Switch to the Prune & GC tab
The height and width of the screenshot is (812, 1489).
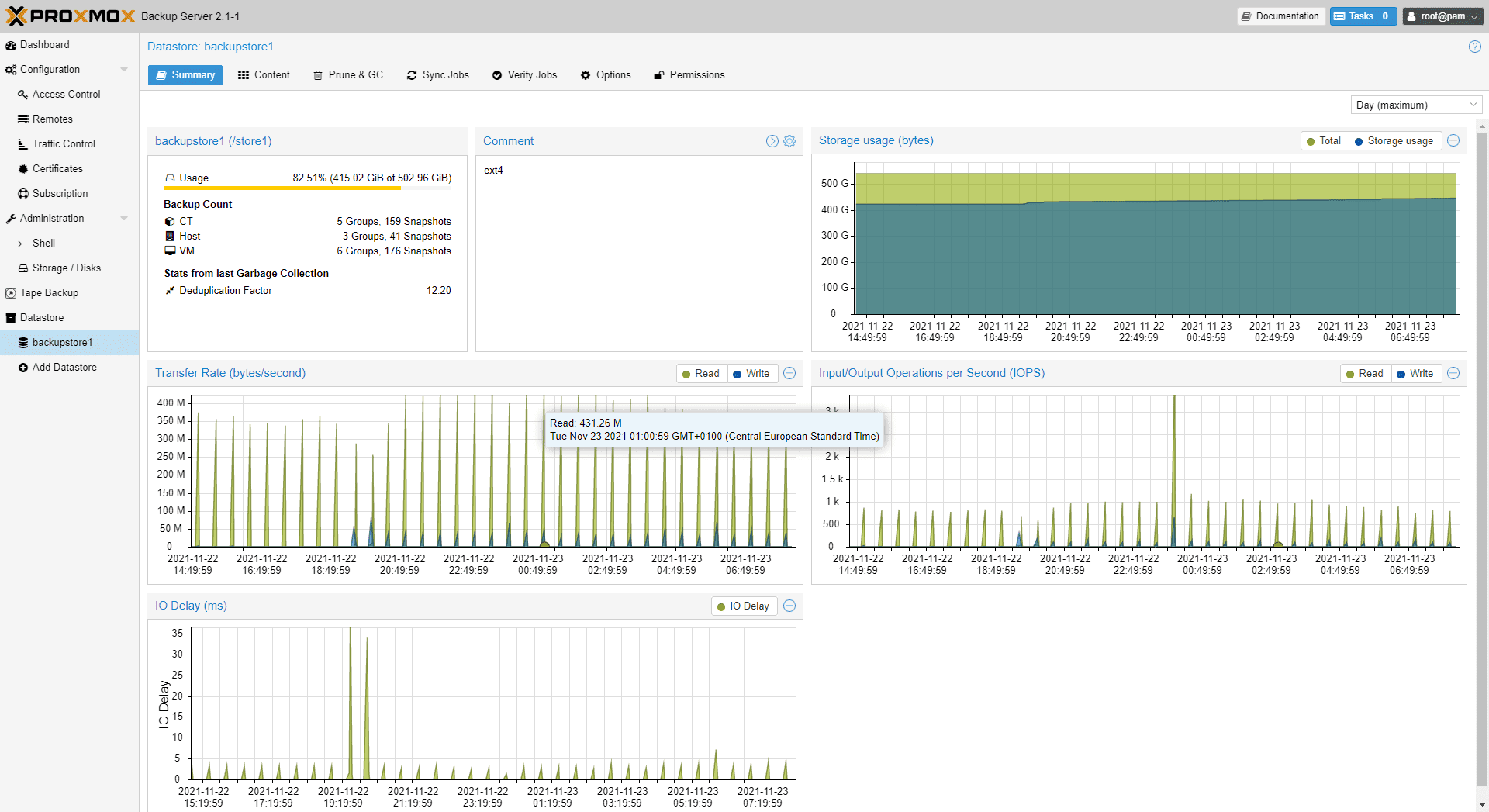pyautogui.click(x=348, y=75)
